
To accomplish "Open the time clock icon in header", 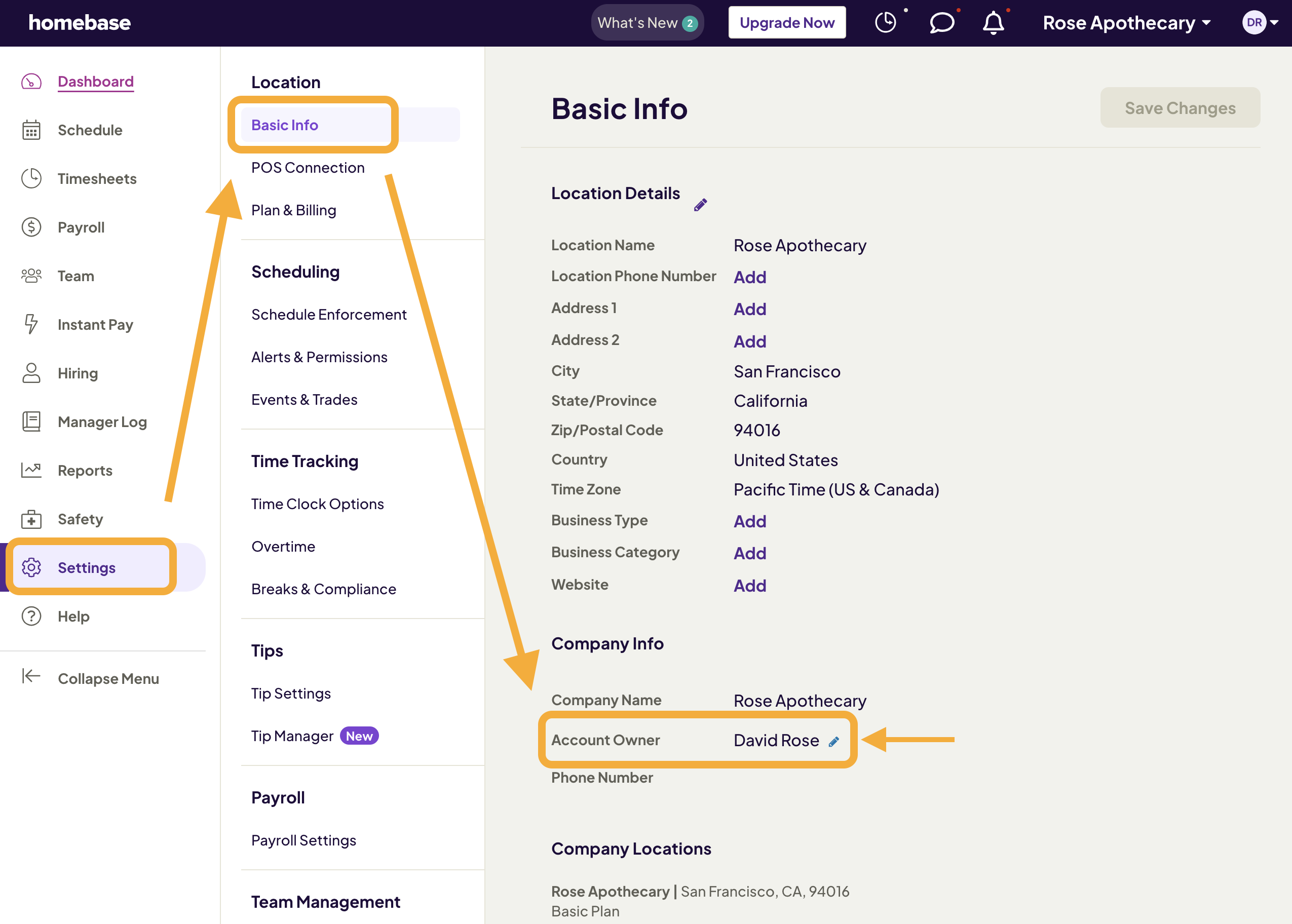I will 885,23.
